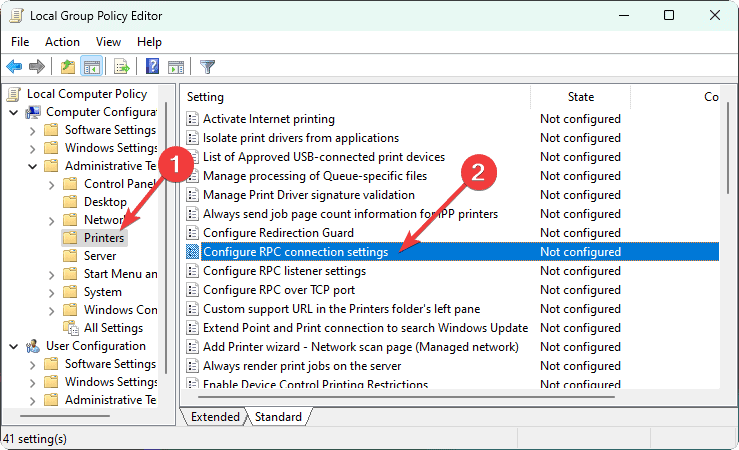Select Manage processing of Queue-specific files
The height and width of the screenshot is (450, 739).
pos(315,176)
